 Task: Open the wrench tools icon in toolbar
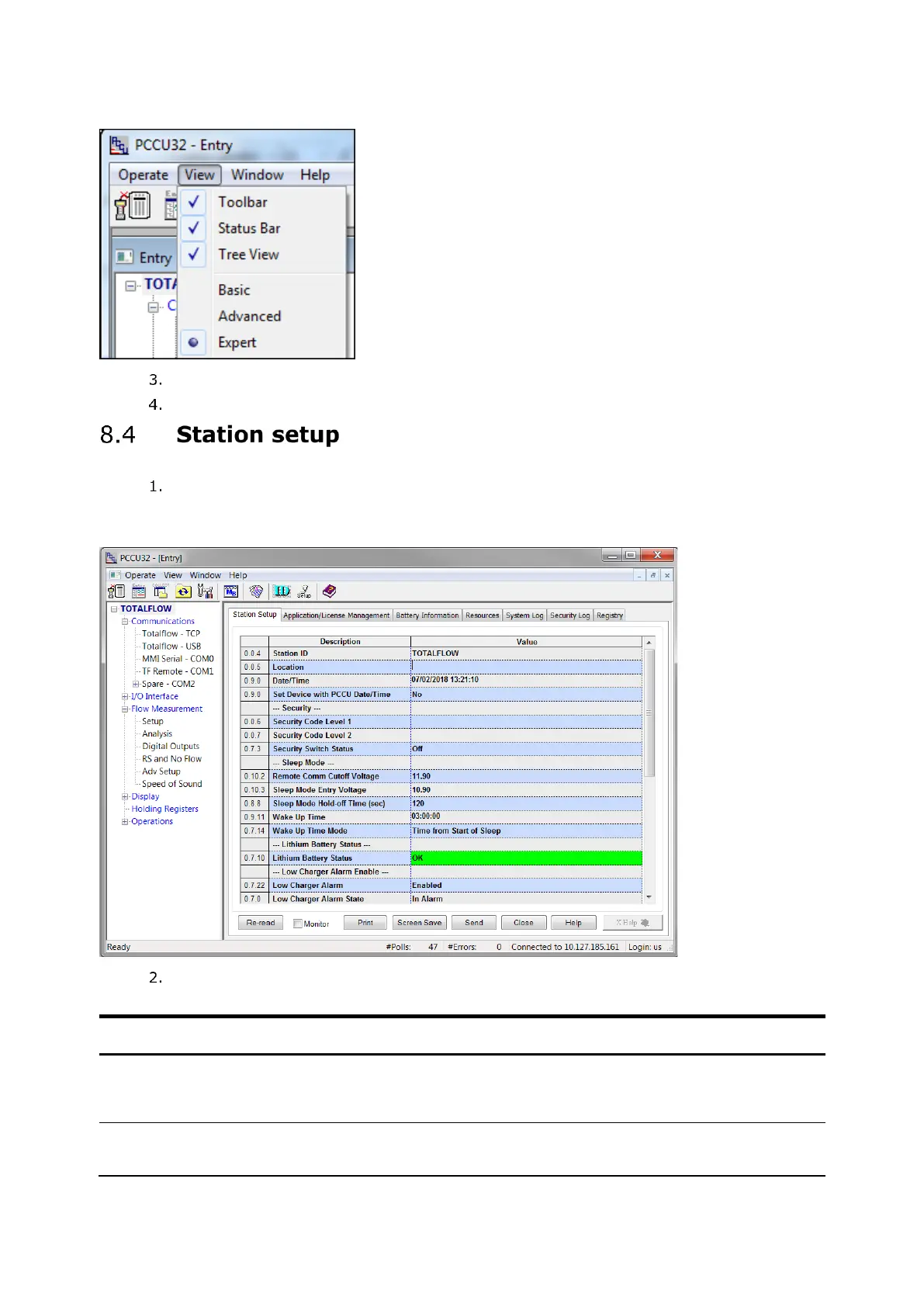206,591
